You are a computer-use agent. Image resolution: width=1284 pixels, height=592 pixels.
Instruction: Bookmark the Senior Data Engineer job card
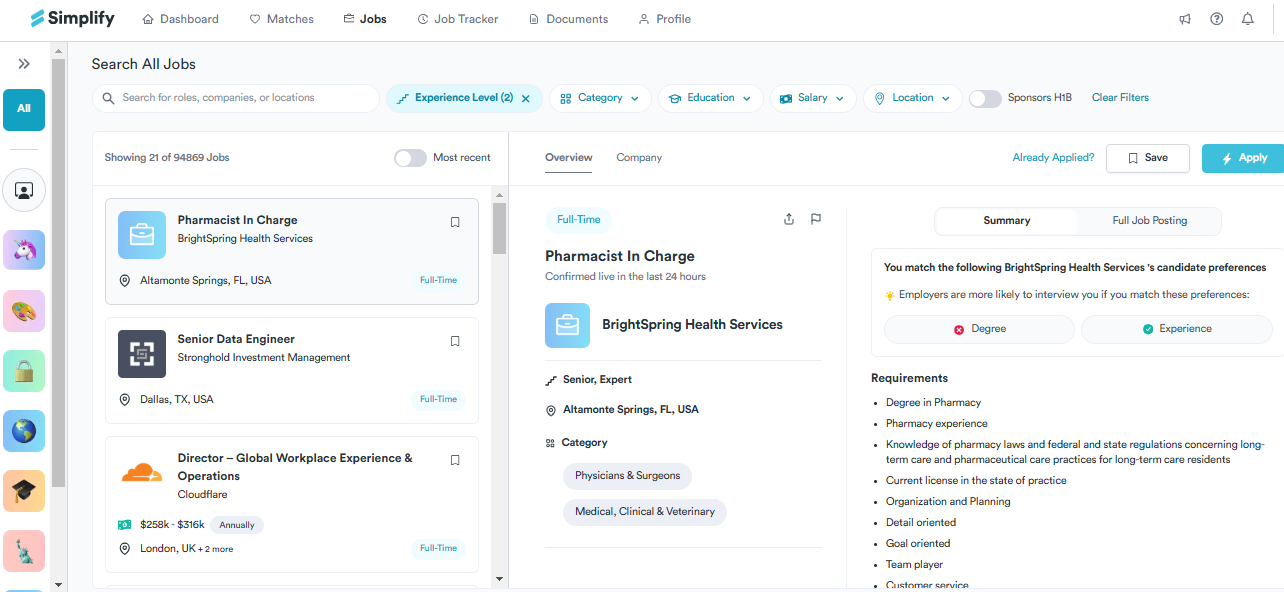pyautogui.click(x=455, y=341)
